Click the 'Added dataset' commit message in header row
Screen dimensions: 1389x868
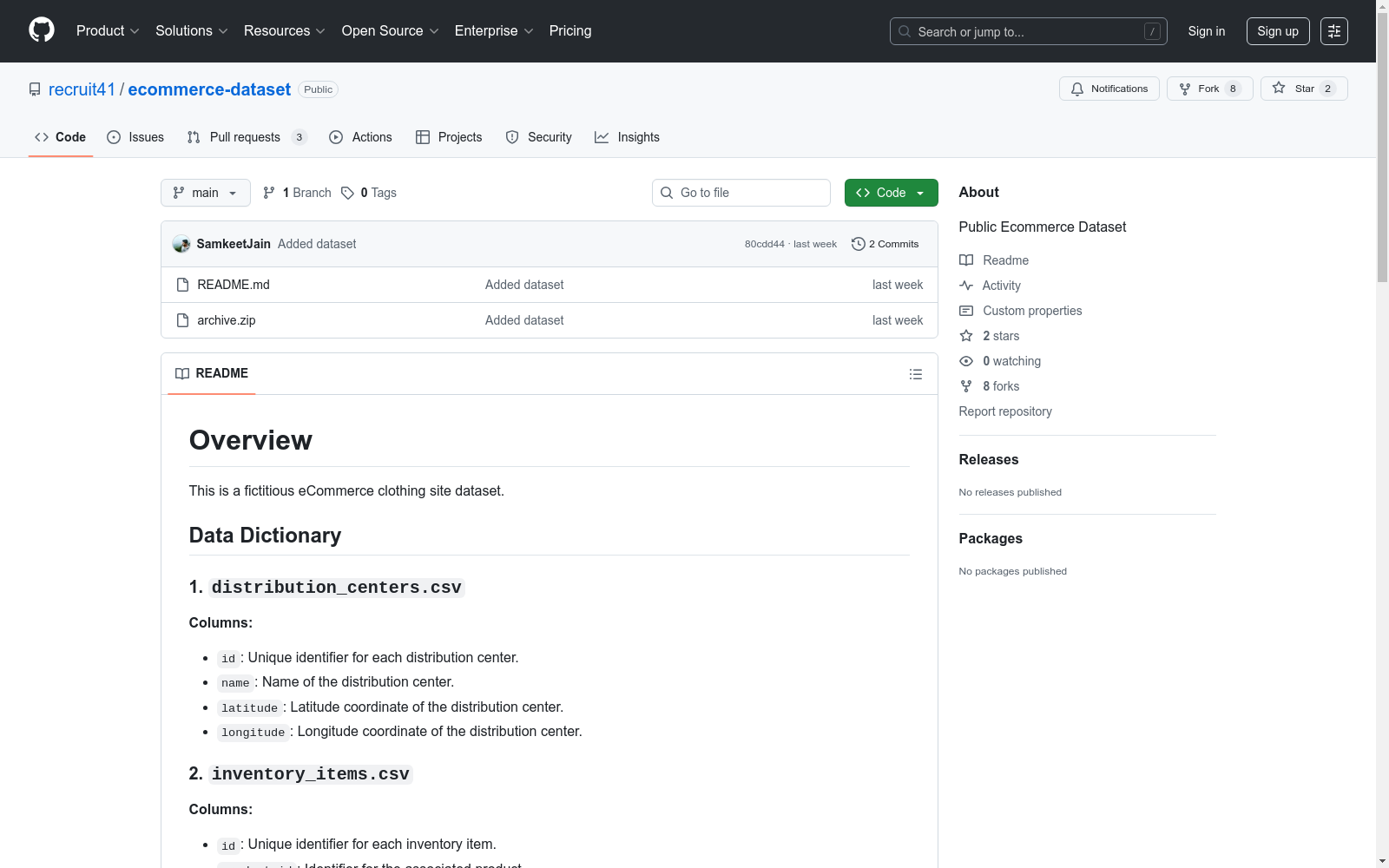[x=317, y=244]
